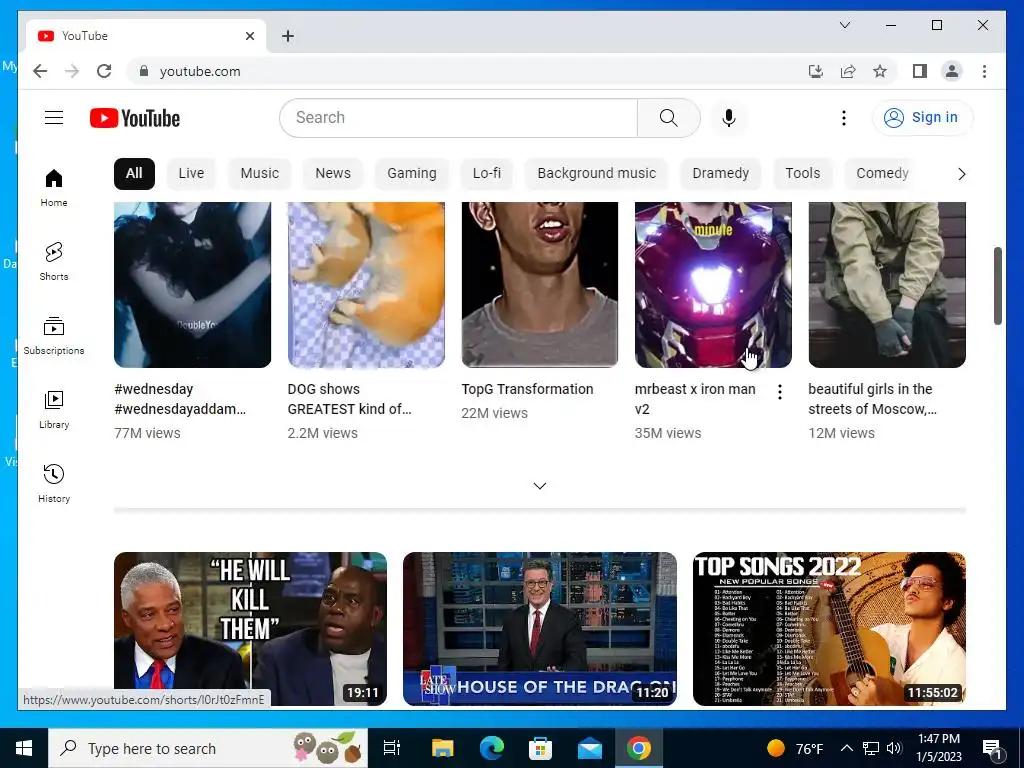The height and width of the screenshot is (768, 1024).
Task: Open Shorts in sidebar
Action: point(54,261)
